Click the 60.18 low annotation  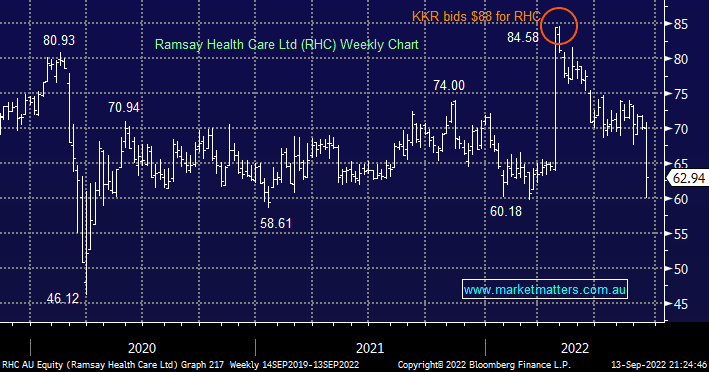(x=506, y=211)
